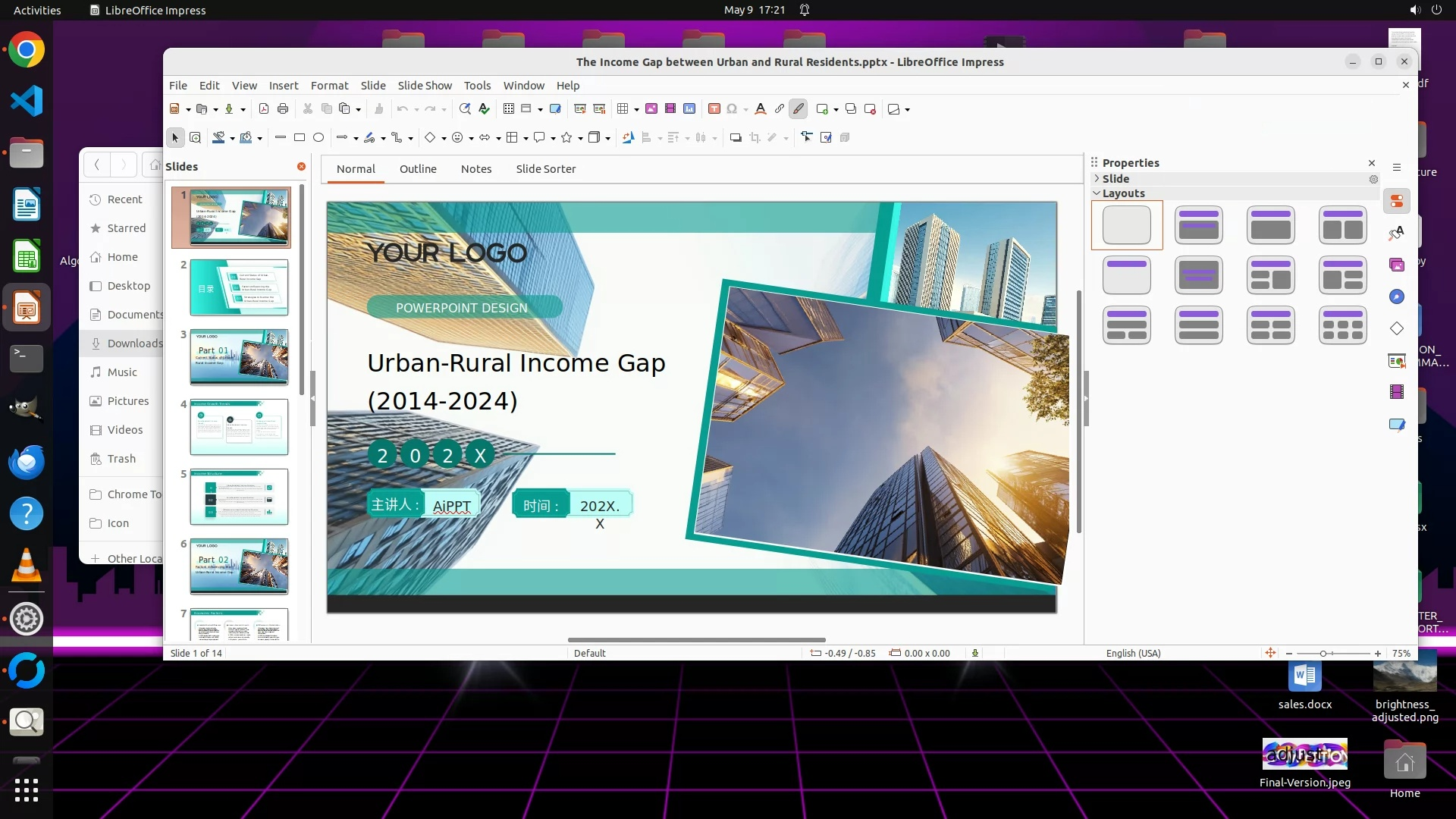The height and width of the screenshot is (819, 1456).
Task: Select slide 3 thumbnail in Slides panel
Action: (239, 356)
